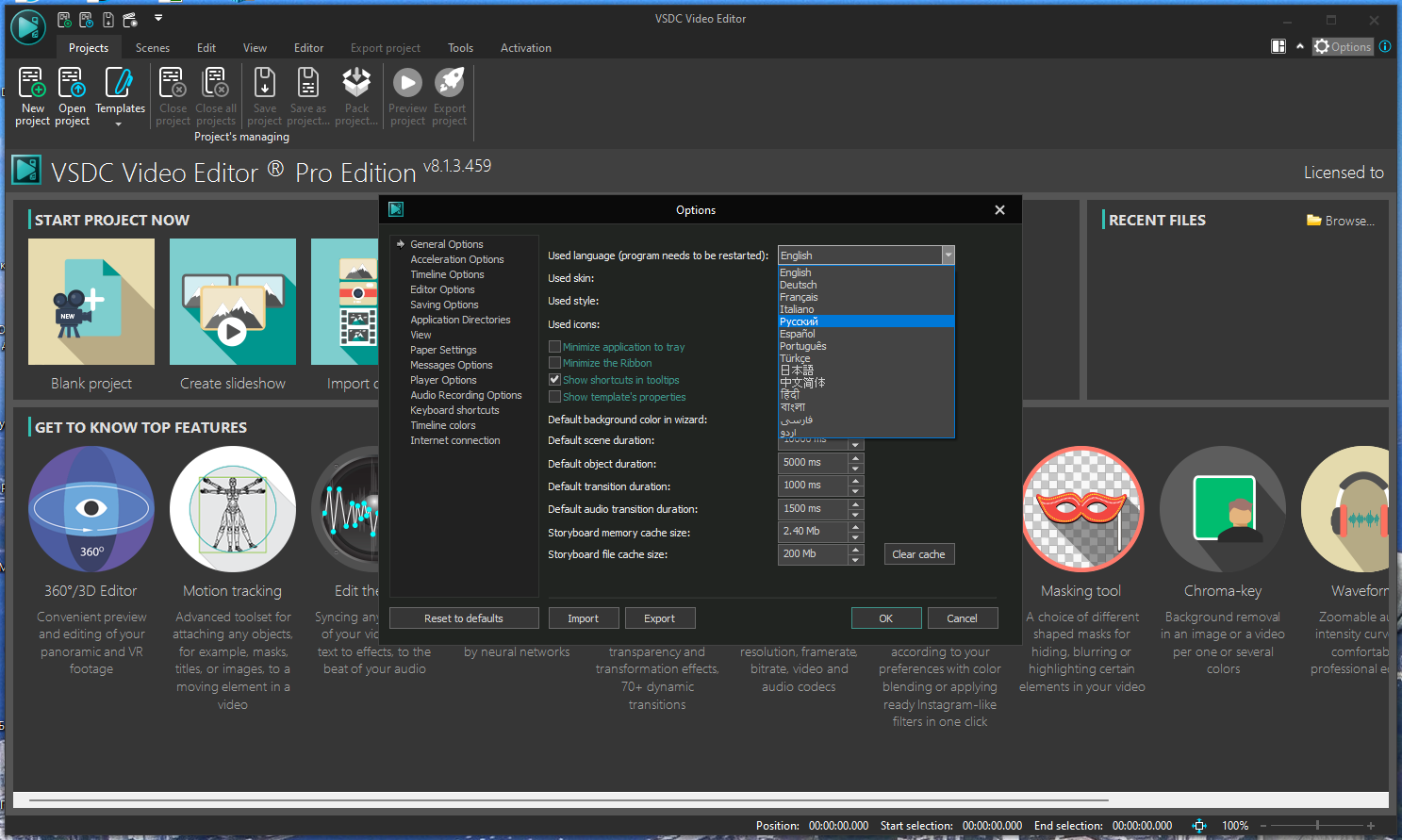Click quick access open project icon
The width and height of the screenshot is (1402, 840).
(x=86, y=19)
